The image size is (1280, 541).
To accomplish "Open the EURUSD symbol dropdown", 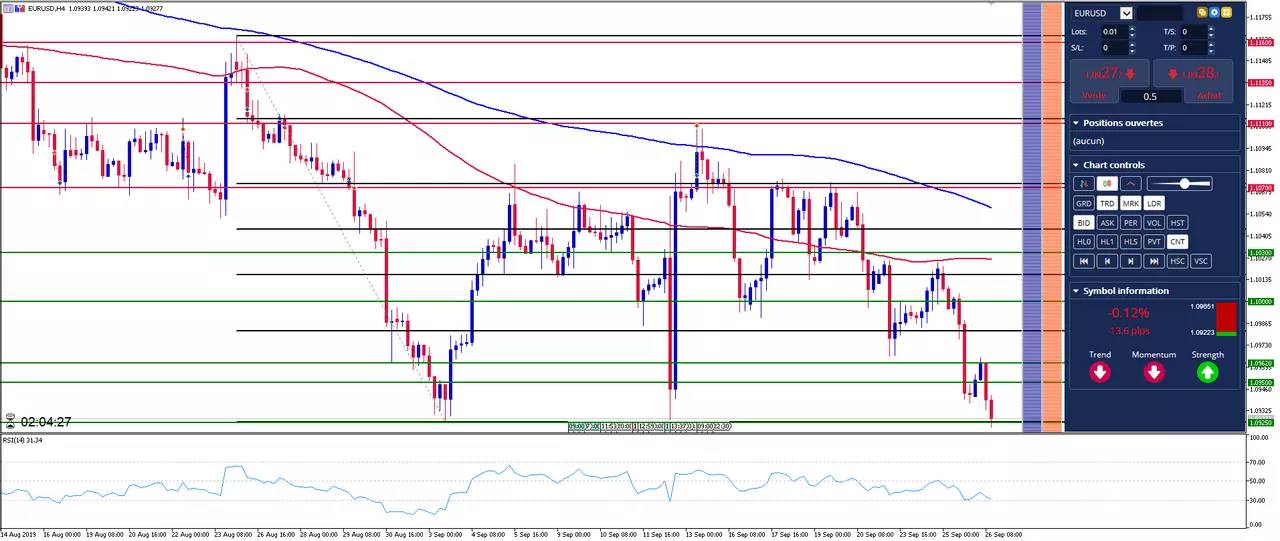I will click(x=1127, y=13).
